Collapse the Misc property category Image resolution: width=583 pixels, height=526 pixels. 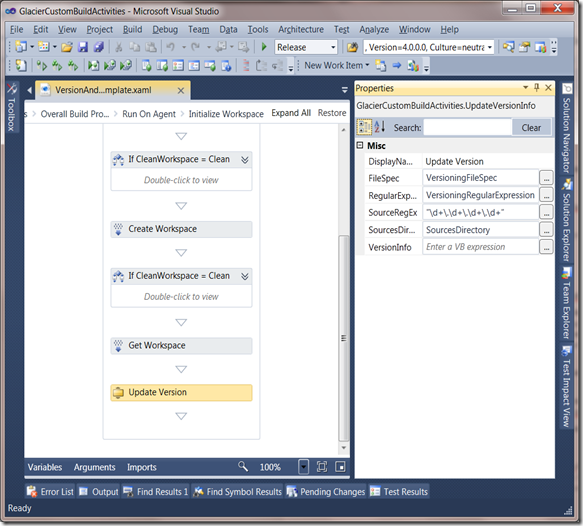pyautogui.click(x=360, y=145)
